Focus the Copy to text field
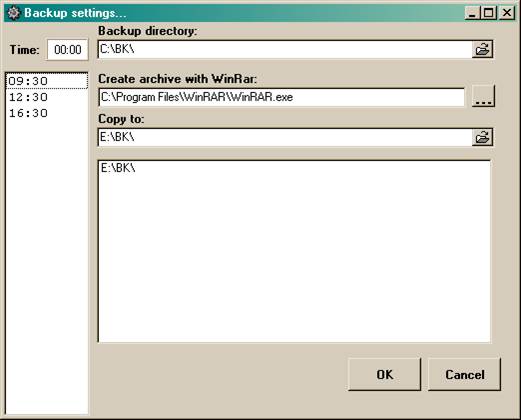521x420 pixels. pos(285,137)
